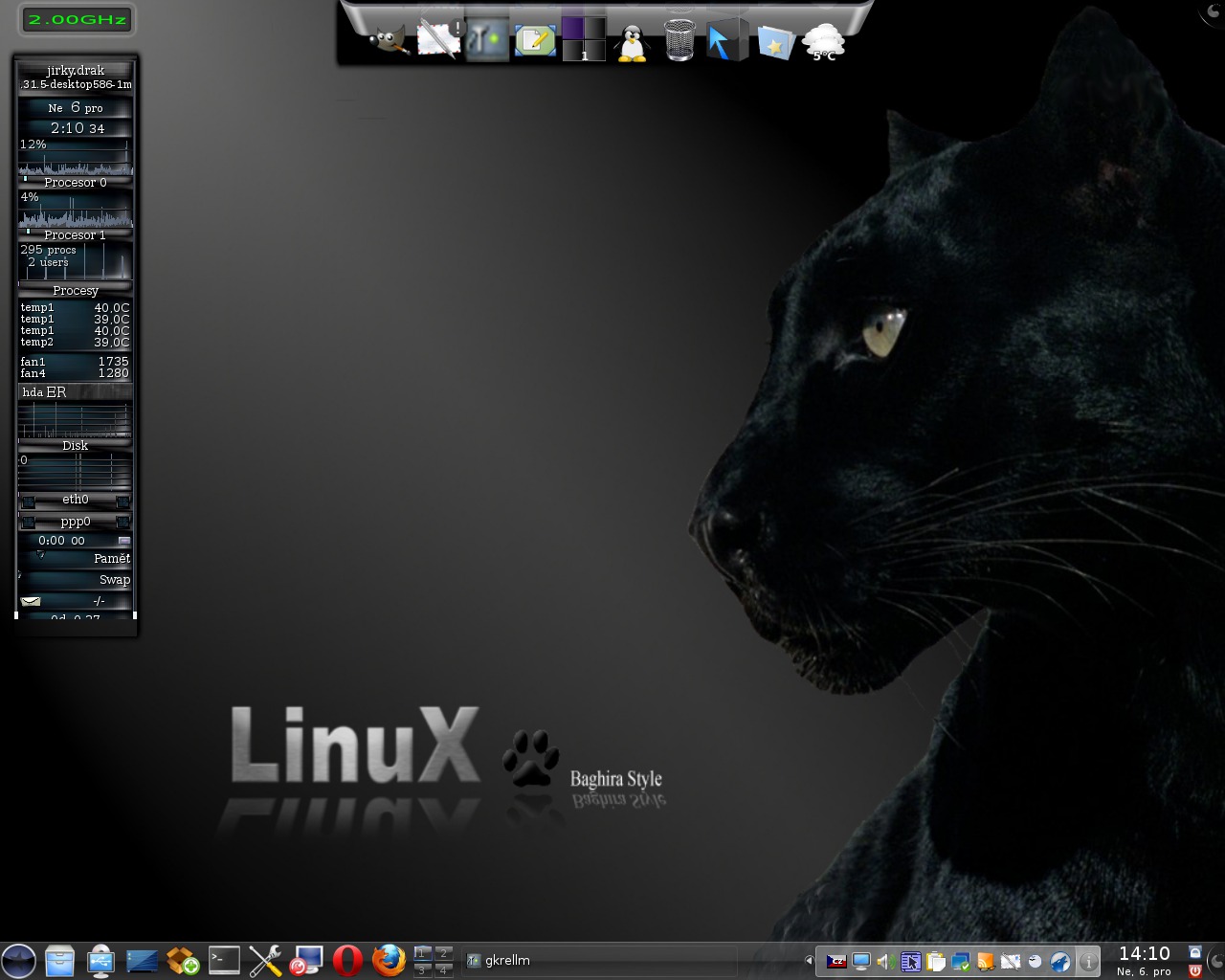Open the starred bookmarks folder in dock
The height and width of the screenshot is (980, 1225).
pos(775,43)
